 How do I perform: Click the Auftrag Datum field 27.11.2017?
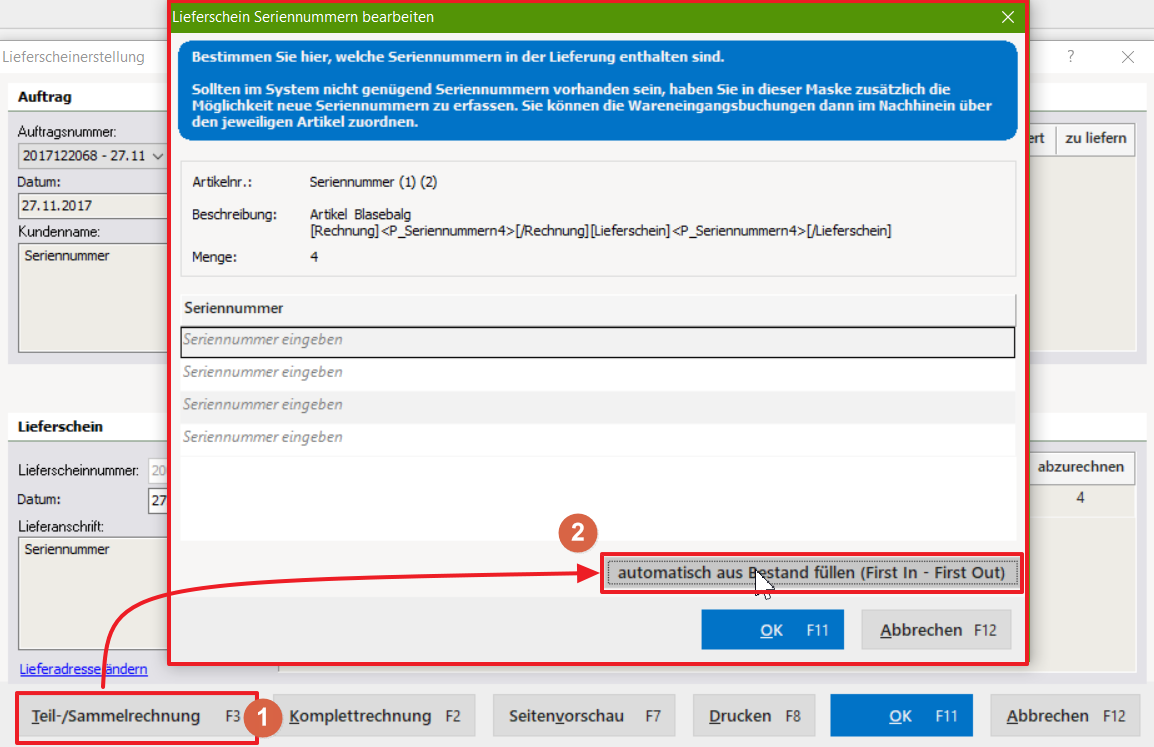point(93,205)
